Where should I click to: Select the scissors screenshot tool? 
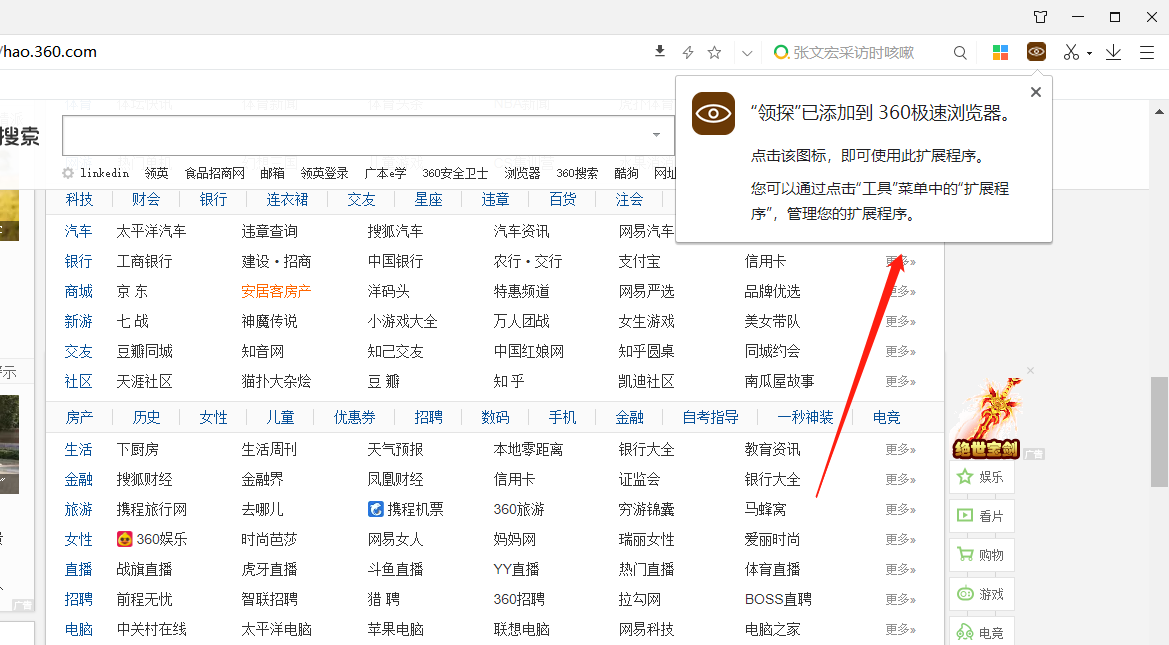[1071, 52]
